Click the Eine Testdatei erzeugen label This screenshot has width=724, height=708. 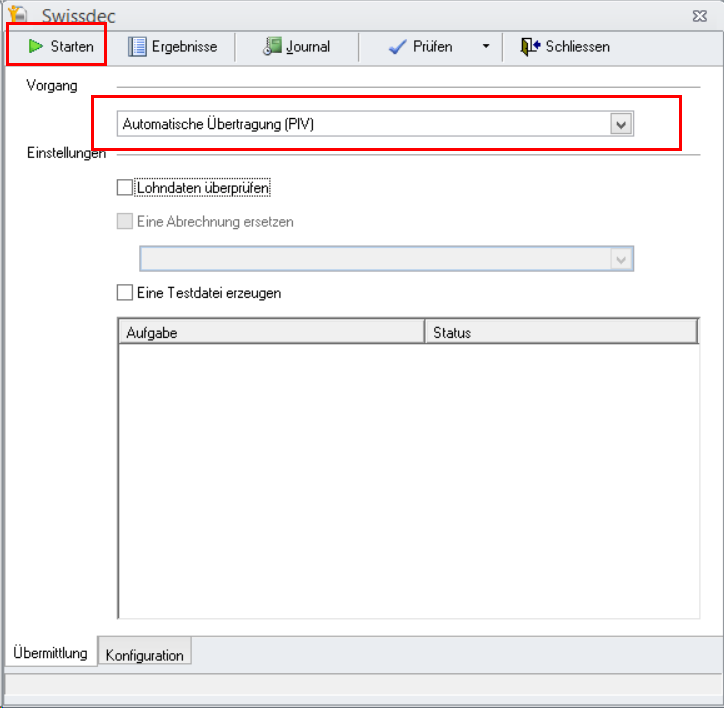[209, 293]
